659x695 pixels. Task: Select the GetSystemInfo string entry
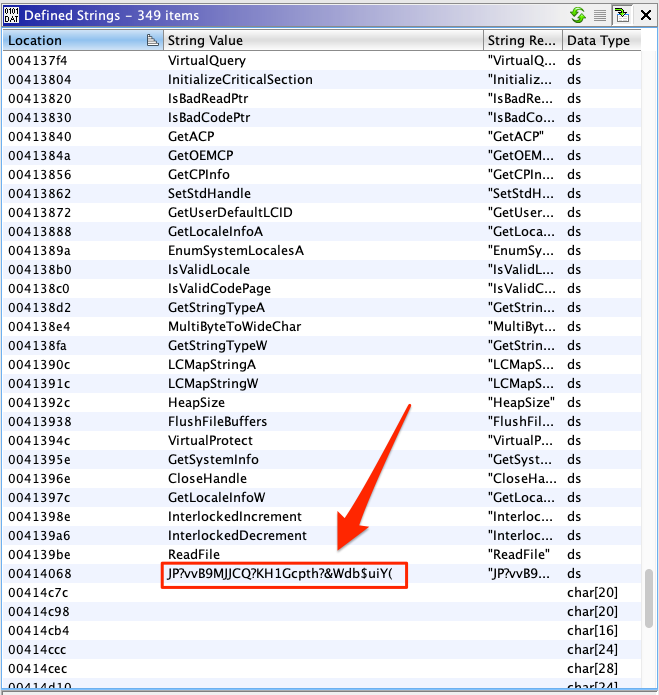pyautogui.click(x=213, y=459)
